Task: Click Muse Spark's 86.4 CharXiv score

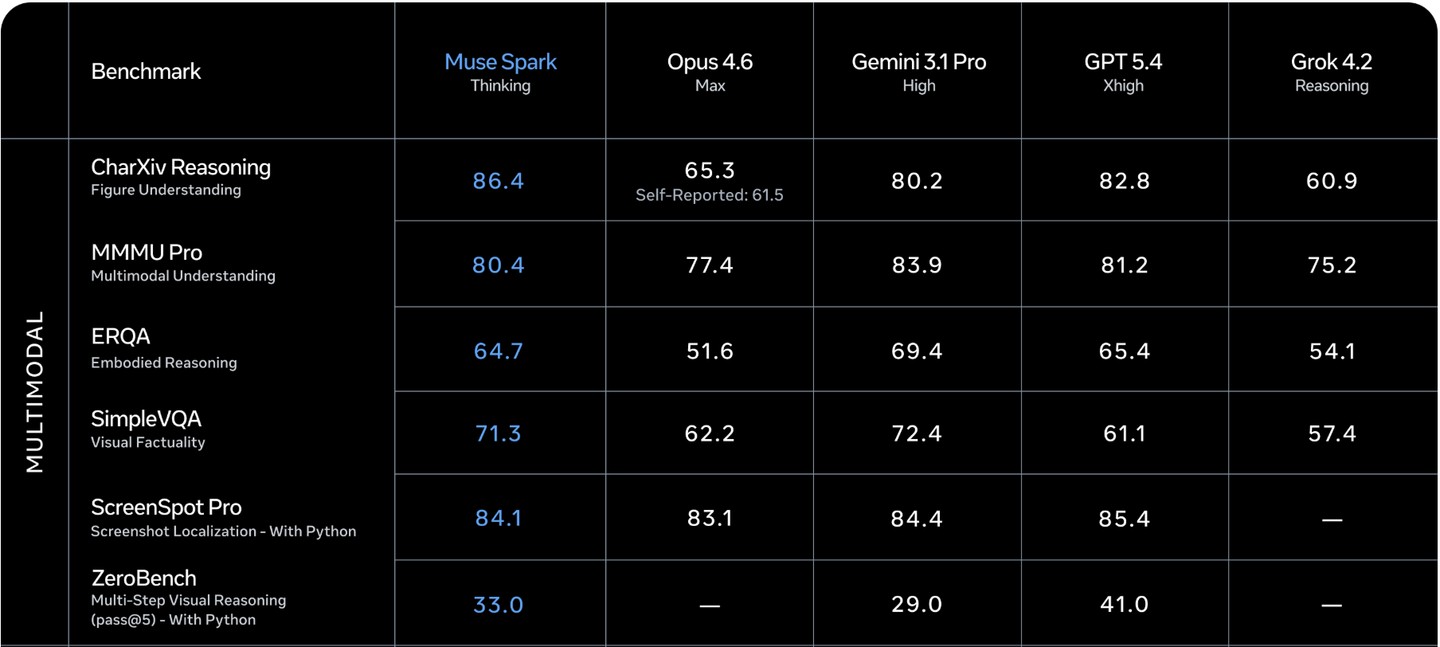Action: click(498, 181)
